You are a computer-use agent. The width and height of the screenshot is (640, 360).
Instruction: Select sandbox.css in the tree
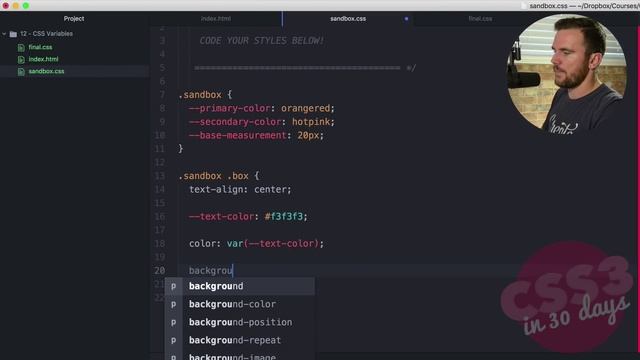[x=46, y=71]
